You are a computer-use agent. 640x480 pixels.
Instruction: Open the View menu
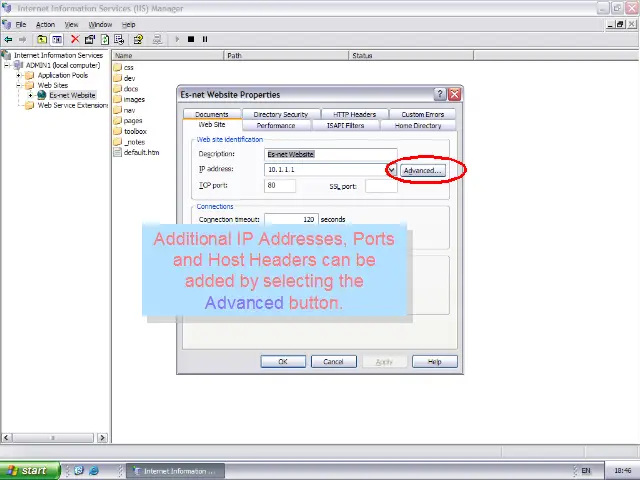71,24
